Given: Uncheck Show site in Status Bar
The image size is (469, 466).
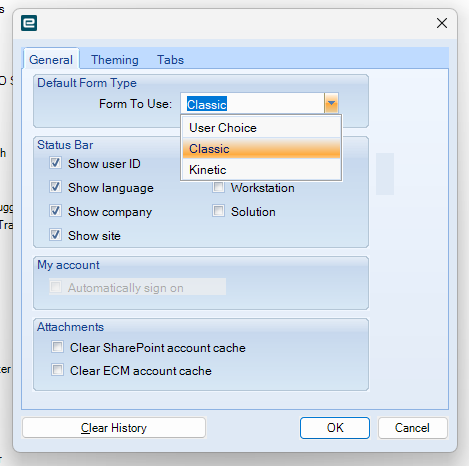Looking at the screenshot, I should pyautogui.click(x=55, y=235).
